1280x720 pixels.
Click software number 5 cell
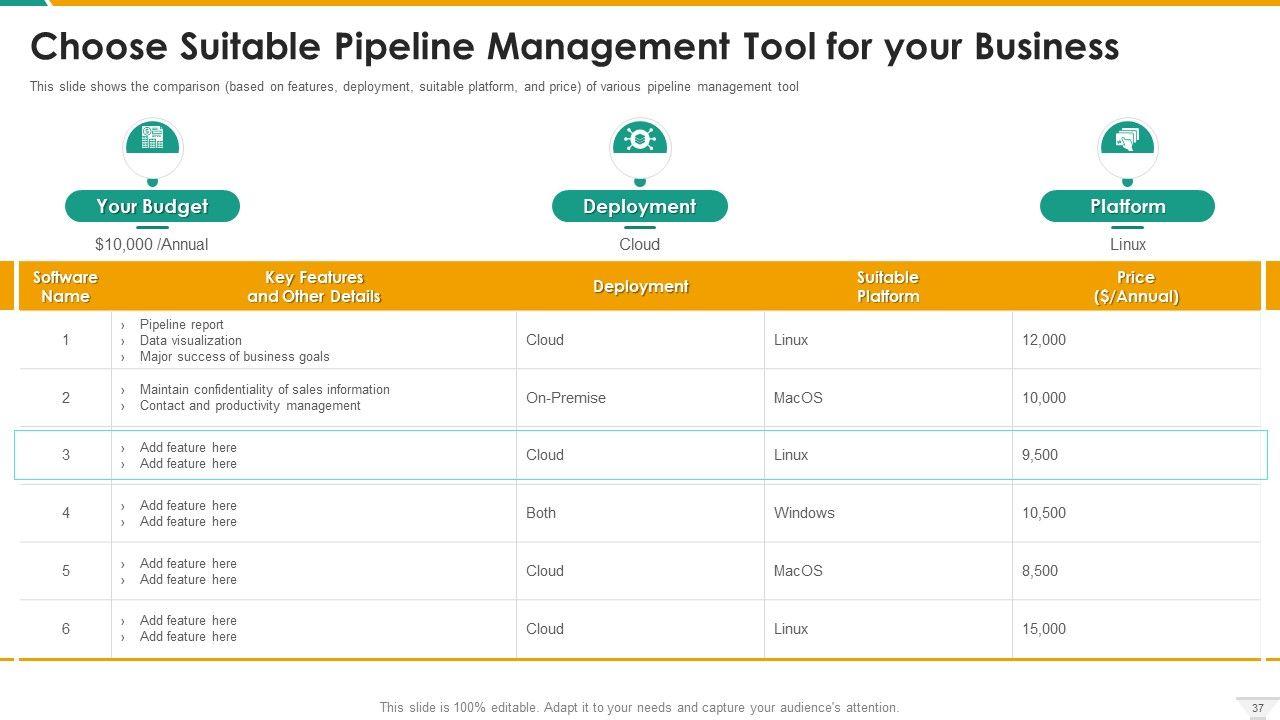pyautogui.click(x=66, y=571)
